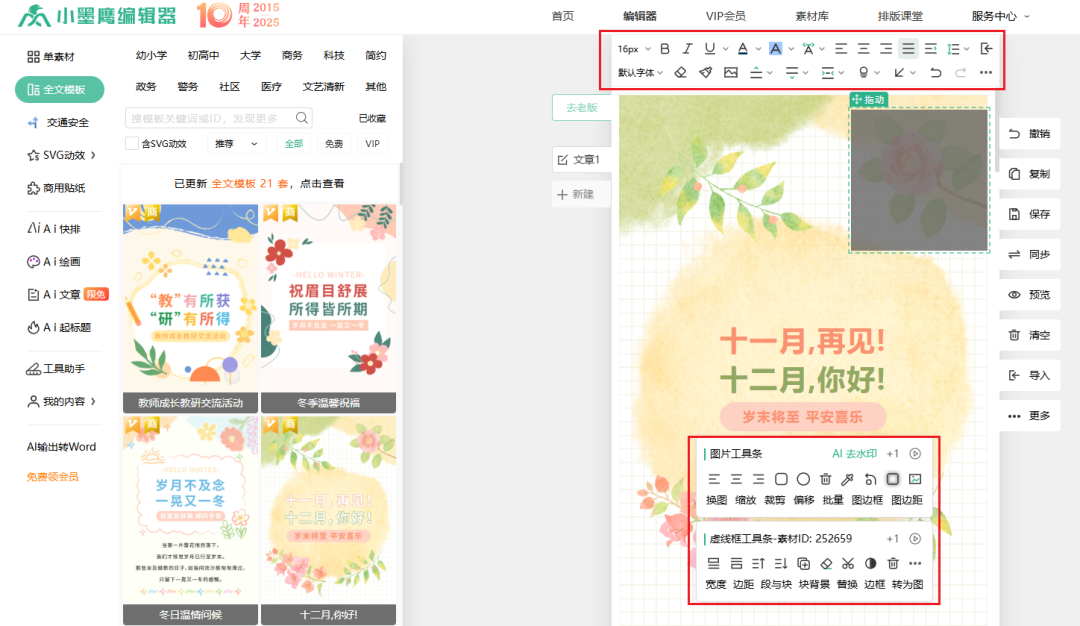Screen dimensions: 1080x626
Task: Expand 我的内容 in the sidebar
Action: point(61,401)
